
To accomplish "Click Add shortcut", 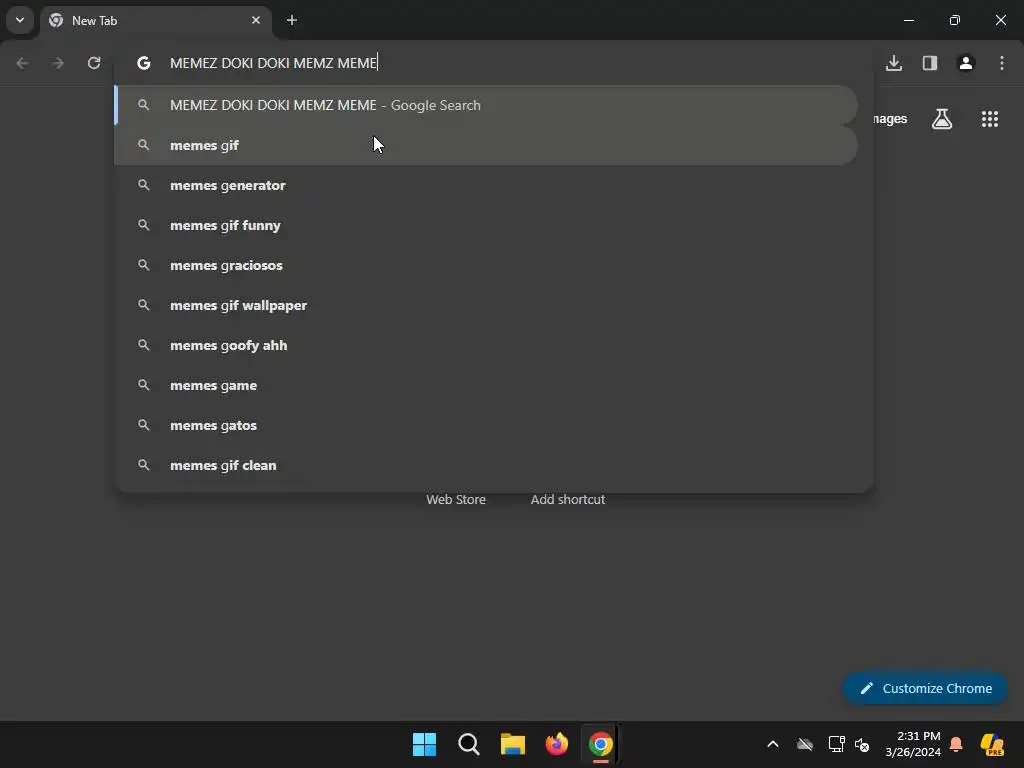I will [568, 500].
